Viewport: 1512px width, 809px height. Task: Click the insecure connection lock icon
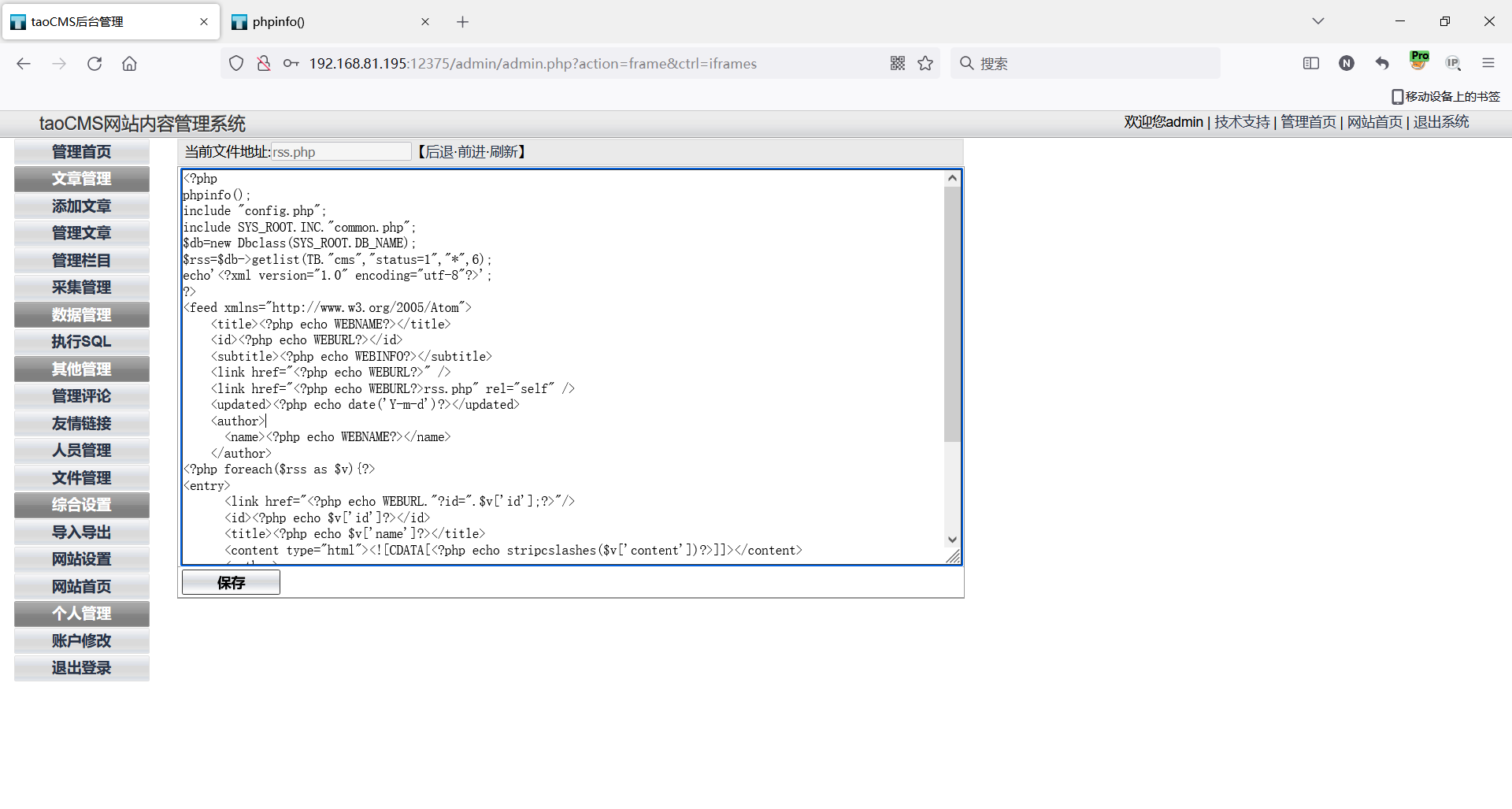[264, 64]
